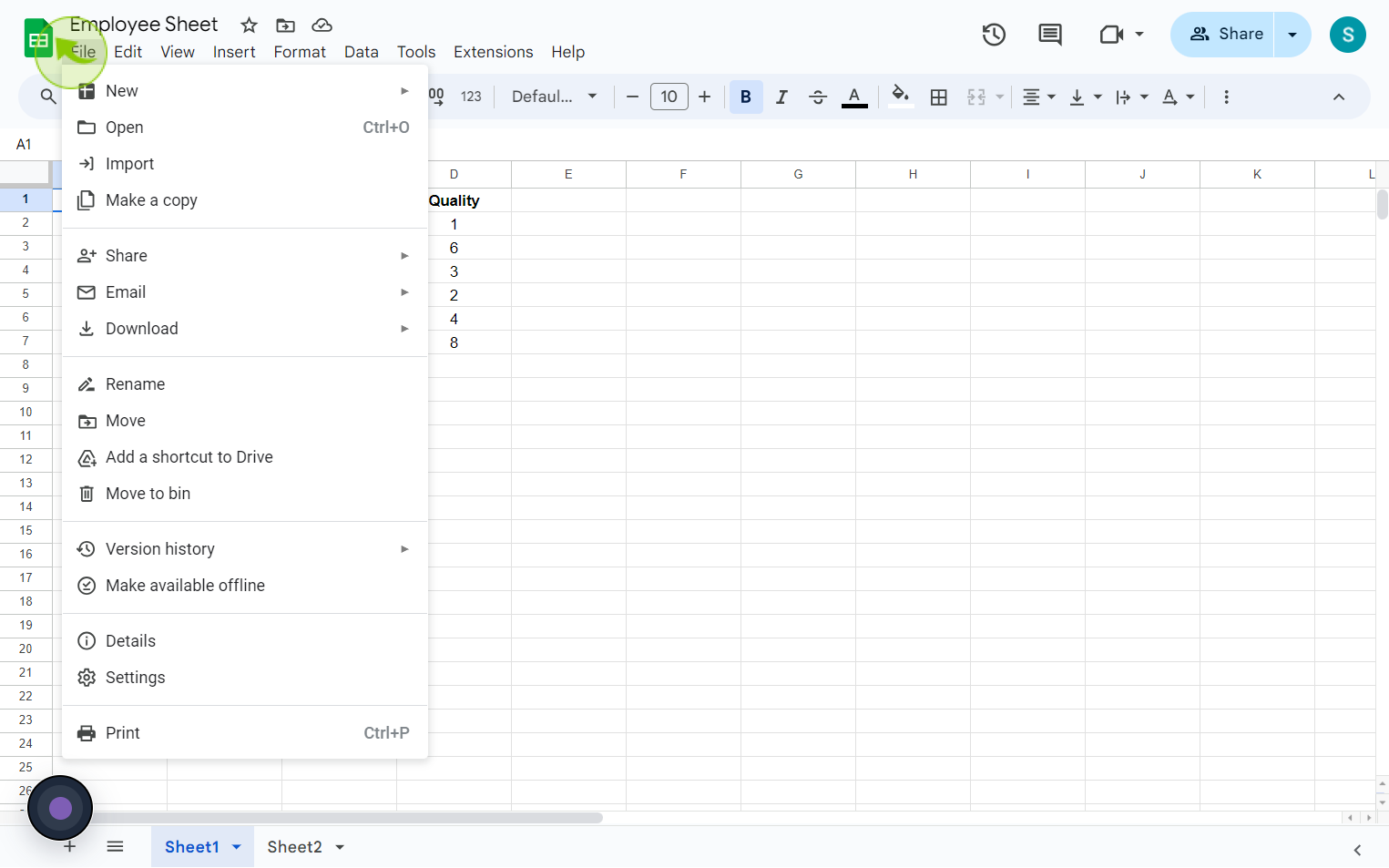Image resolution: width=1389 pixels, height=868 pixels.
Task: Click the move-to-folder icon beside title
Action: (285, 26)
